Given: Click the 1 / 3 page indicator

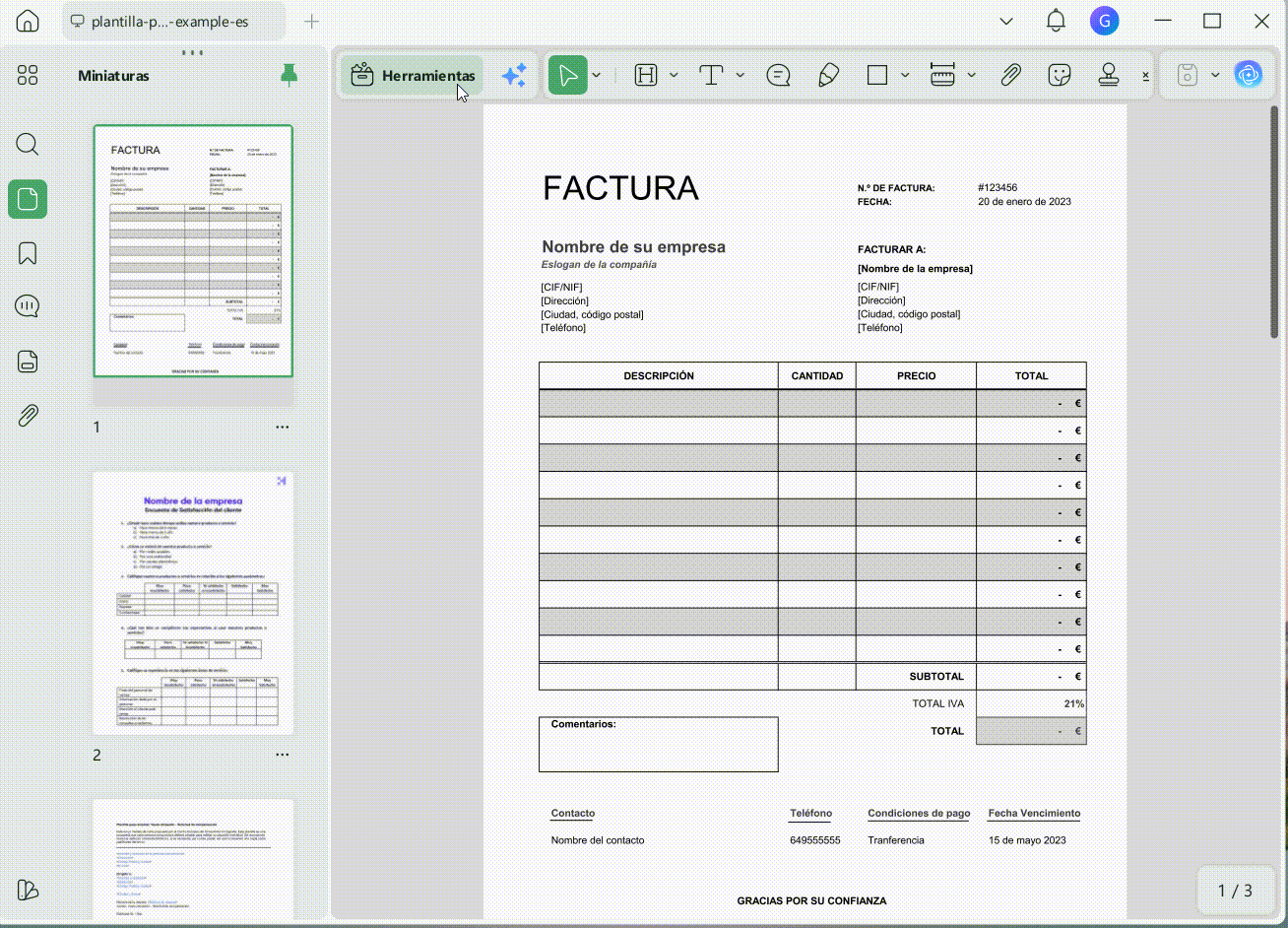Looking at the screenshot, I should point(1235,891).
